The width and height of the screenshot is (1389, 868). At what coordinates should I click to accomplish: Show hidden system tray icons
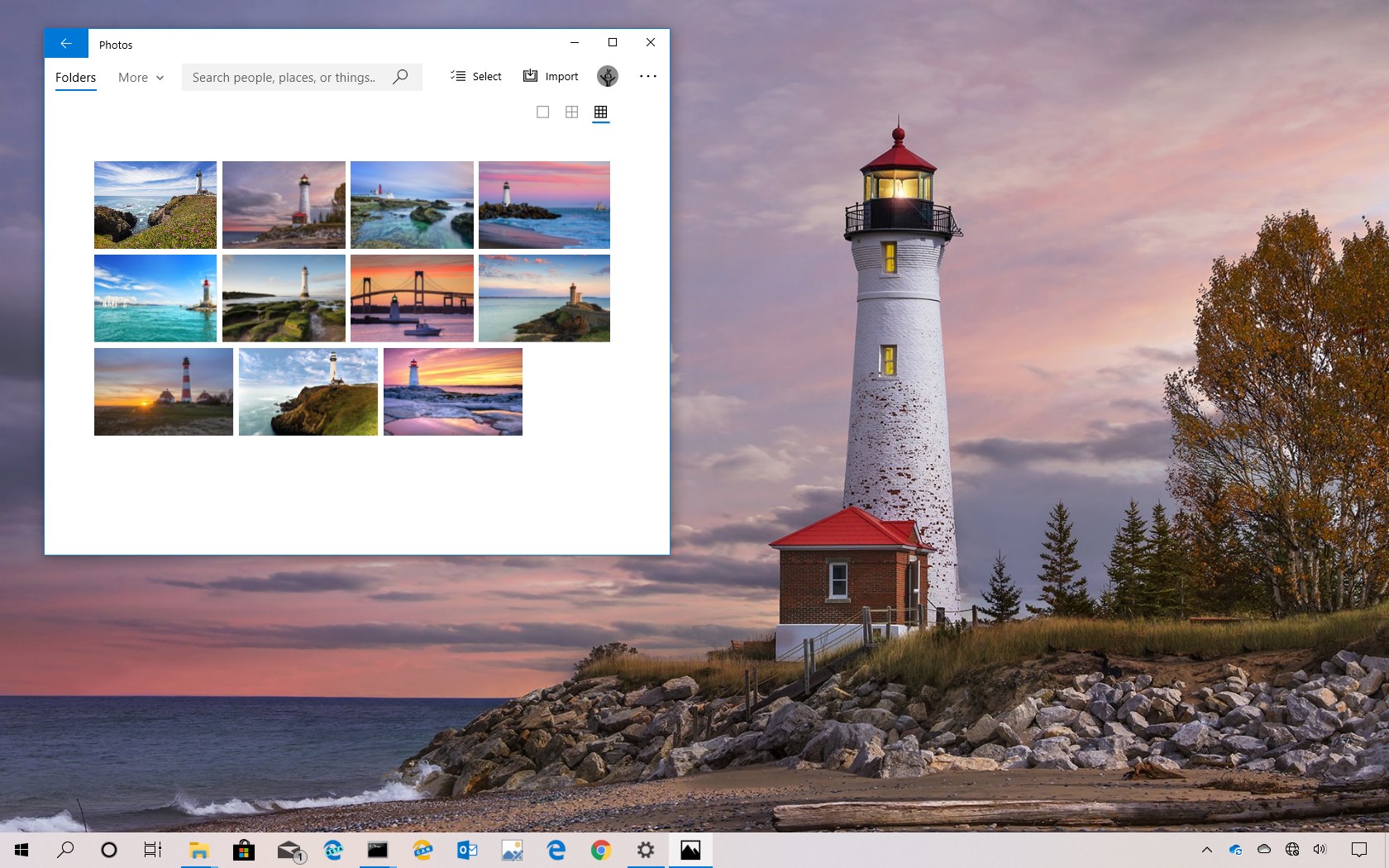(x=1207, y=850)
